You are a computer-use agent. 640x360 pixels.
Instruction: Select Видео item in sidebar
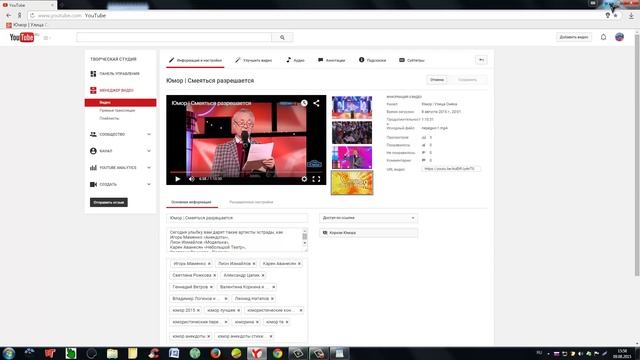click(x=120, y=102)
